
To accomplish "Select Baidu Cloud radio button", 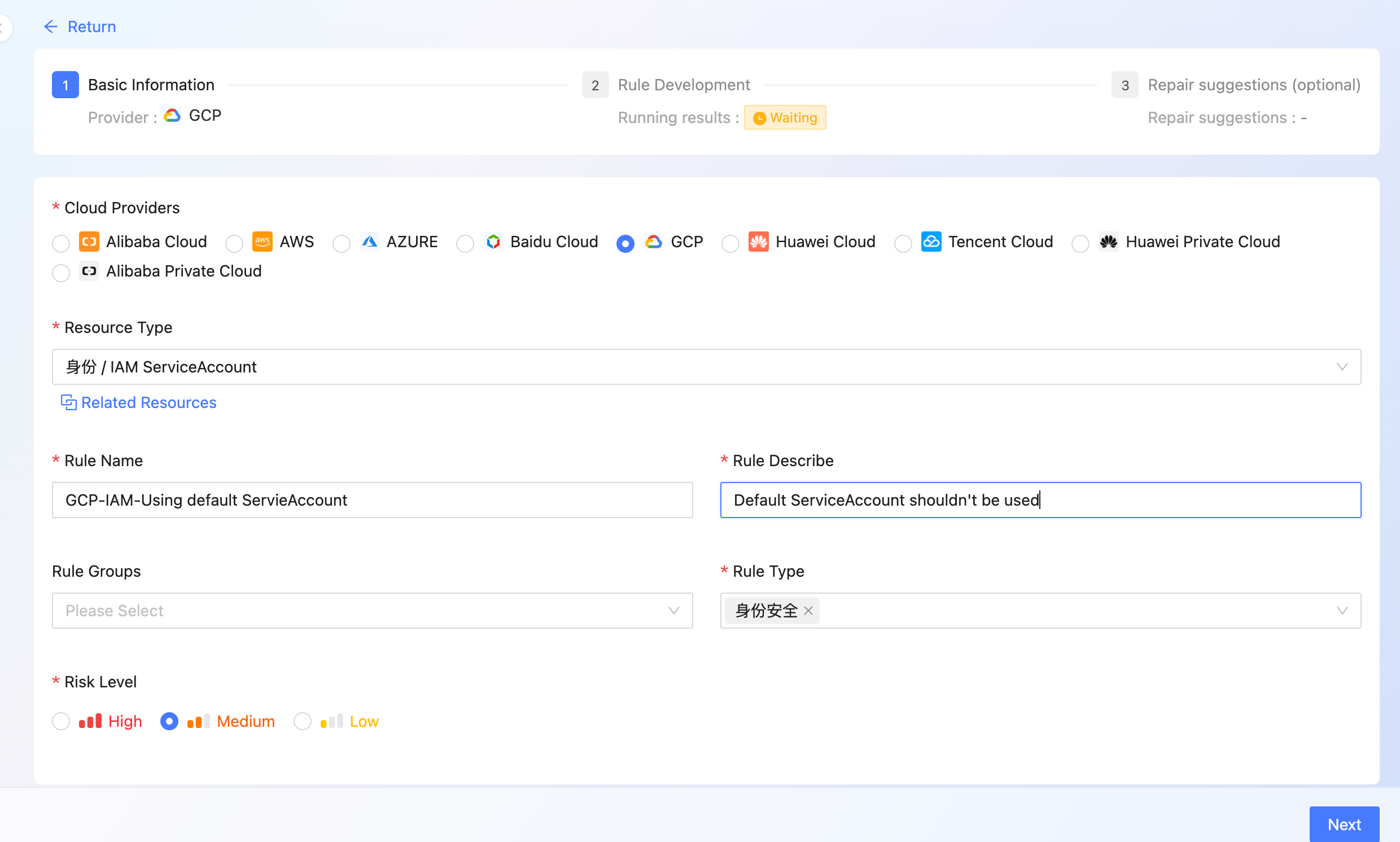I will click(465, 243).
